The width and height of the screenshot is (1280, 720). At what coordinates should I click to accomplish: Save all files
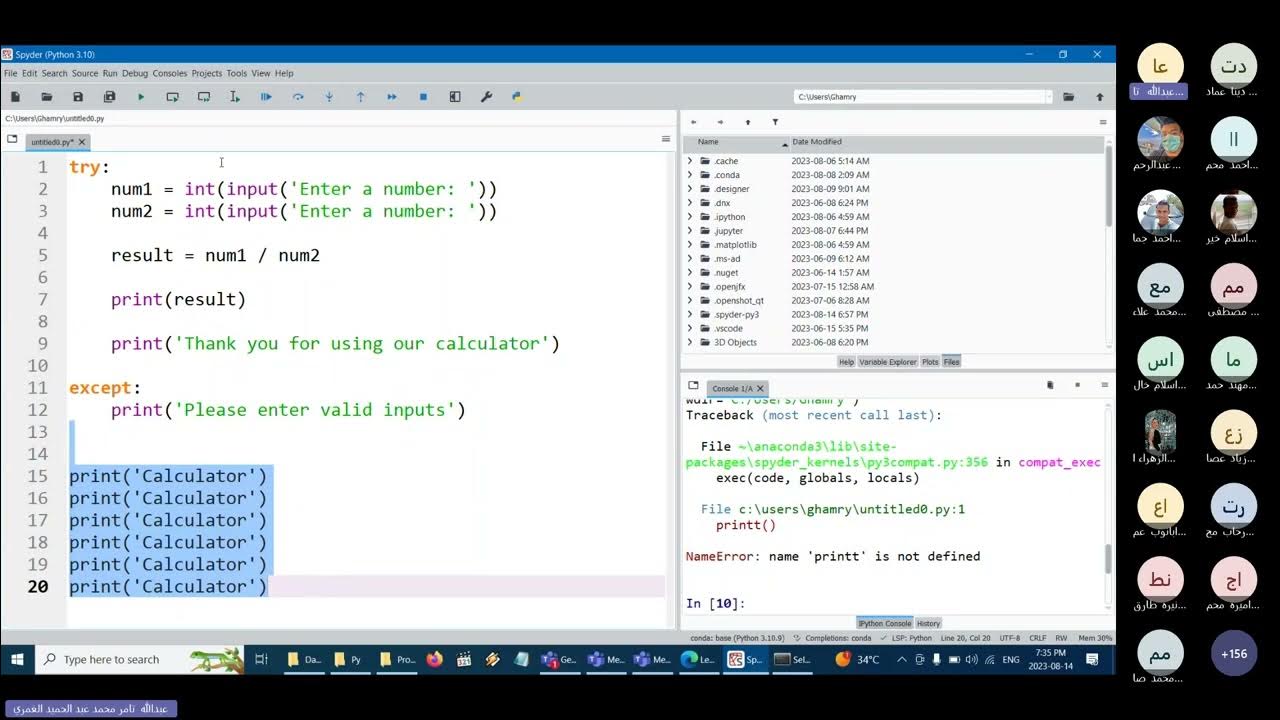(x=109, y=97)
